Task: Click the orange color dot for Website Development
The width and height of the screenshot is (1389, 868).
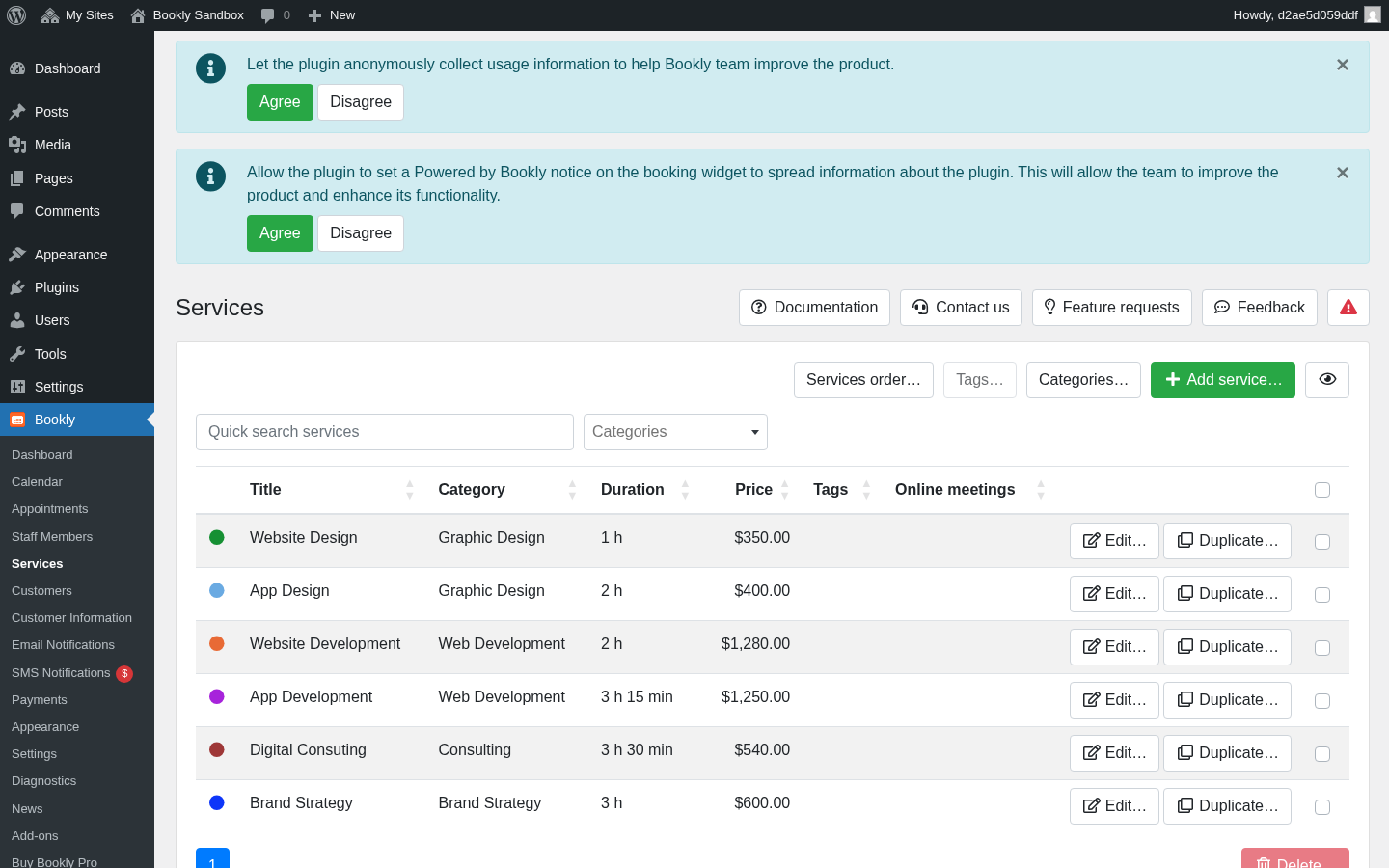Action: 217,643
